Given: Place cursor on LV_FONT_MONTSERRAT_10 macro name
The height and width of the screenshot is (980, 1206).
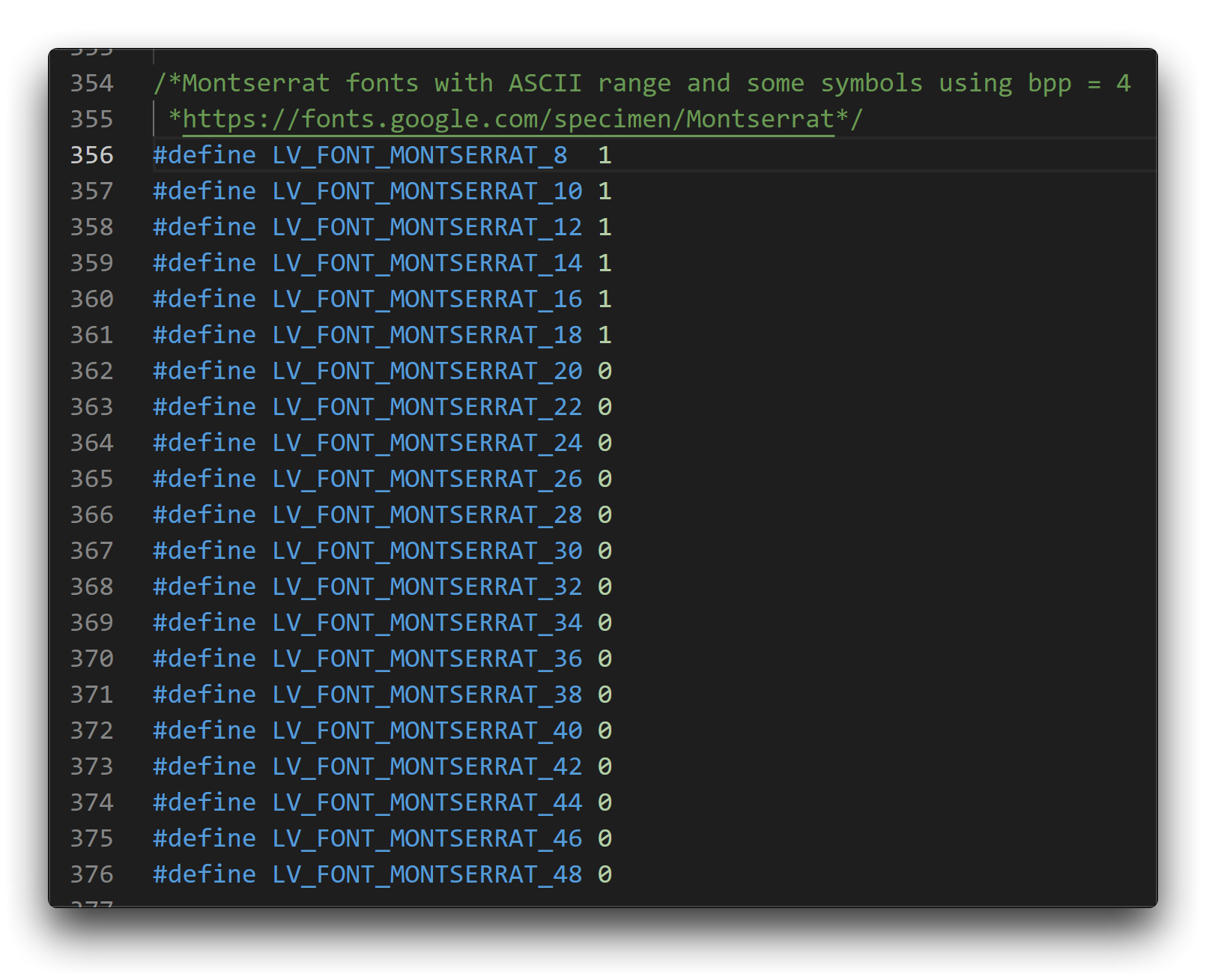Looking at the screenshot, I should click(x=427, y=191).
